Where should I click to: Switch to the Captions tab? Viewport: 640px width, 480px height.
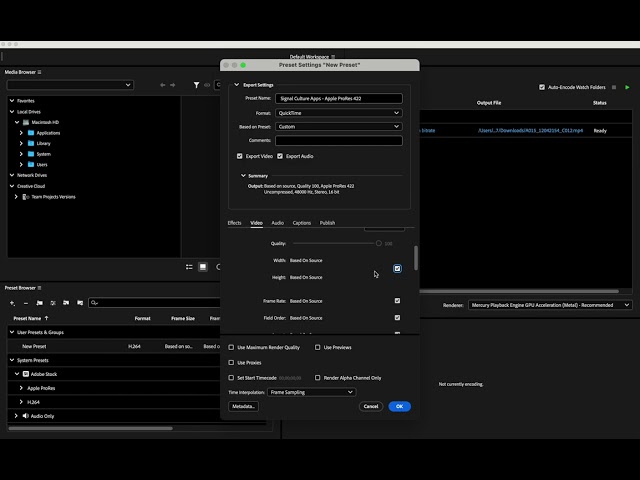[302, 223]
